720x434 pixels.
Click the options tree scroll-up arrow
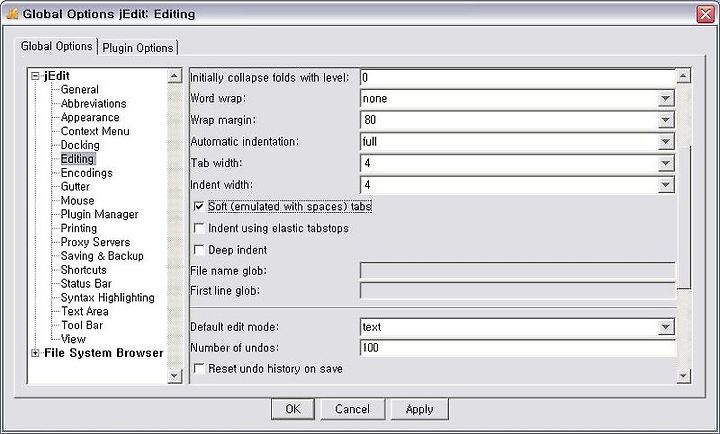tap(174, 76)
